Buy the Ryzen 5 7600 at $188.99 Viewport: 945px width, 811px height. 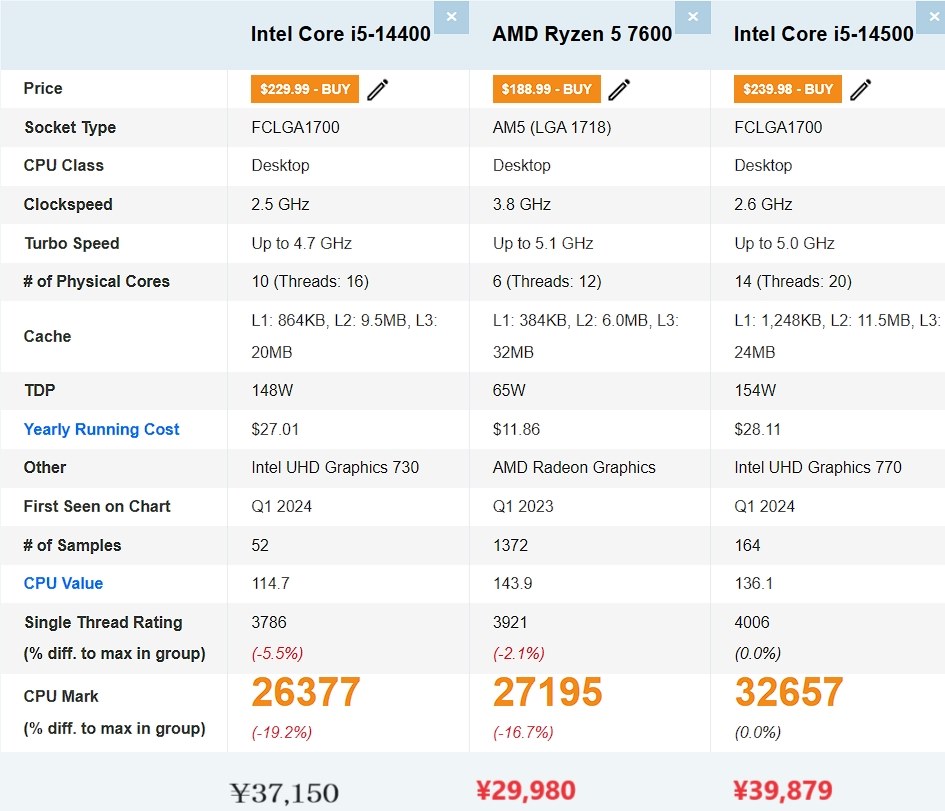pos(547,89)
